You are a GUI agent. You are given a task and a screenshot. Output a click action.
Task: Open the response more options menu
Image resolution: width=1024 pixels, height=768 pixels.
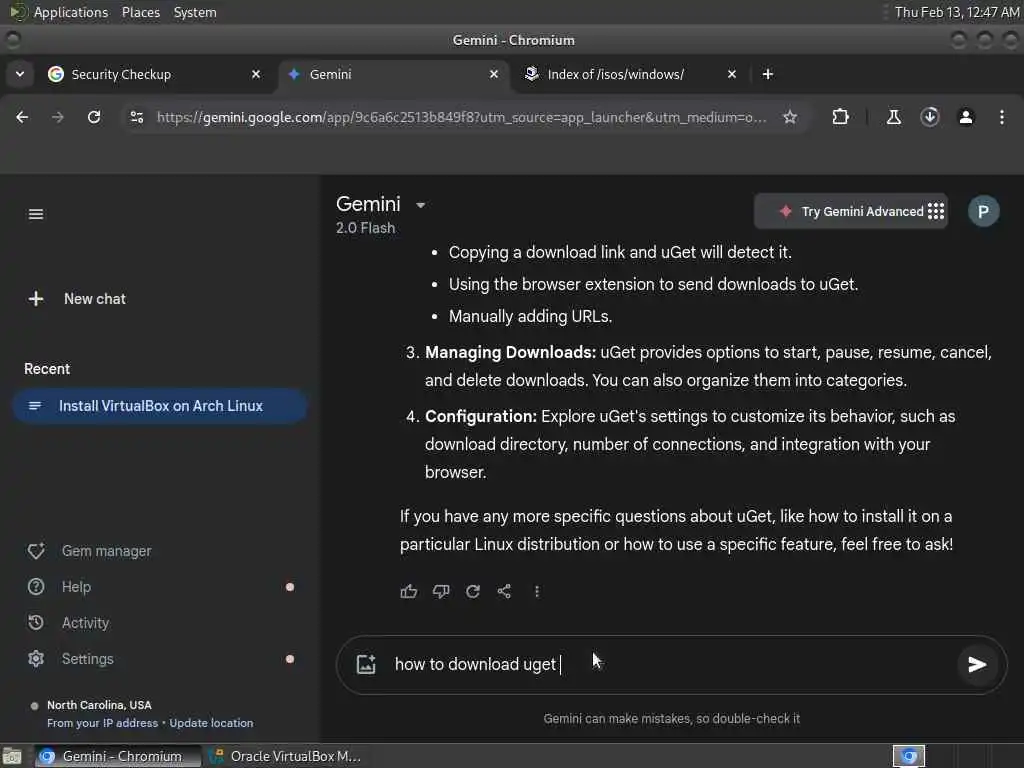[x=537, y=592]
